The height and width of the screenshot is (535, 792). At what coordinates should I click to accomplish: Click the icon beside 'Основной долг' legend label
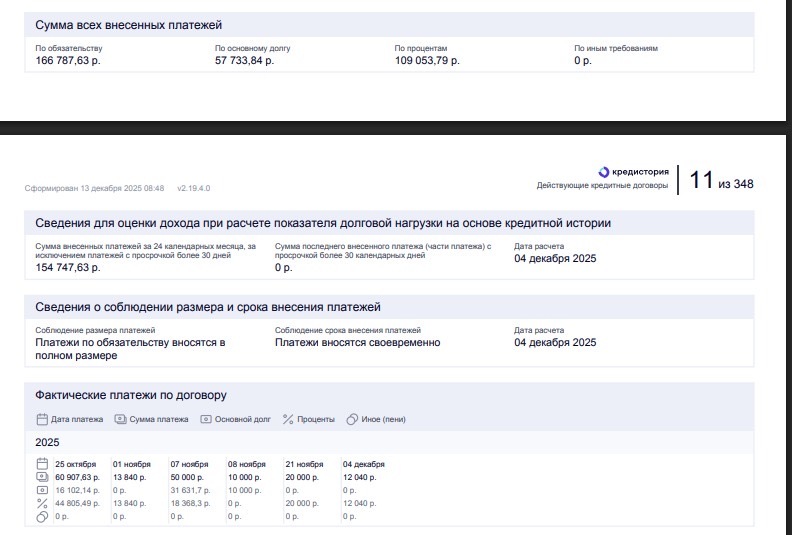pos(206,419)
